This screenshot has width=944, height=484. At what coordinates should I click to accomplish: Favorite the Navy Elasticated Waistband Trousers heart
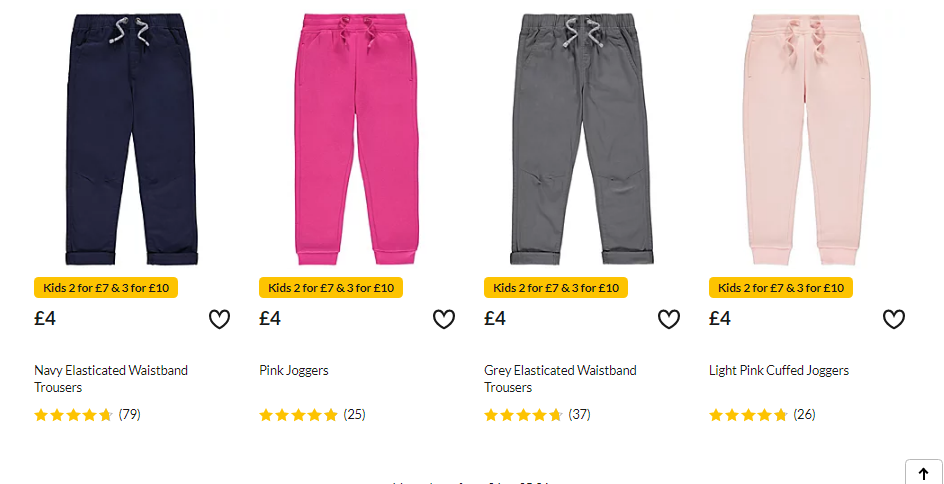pos(219,319)
